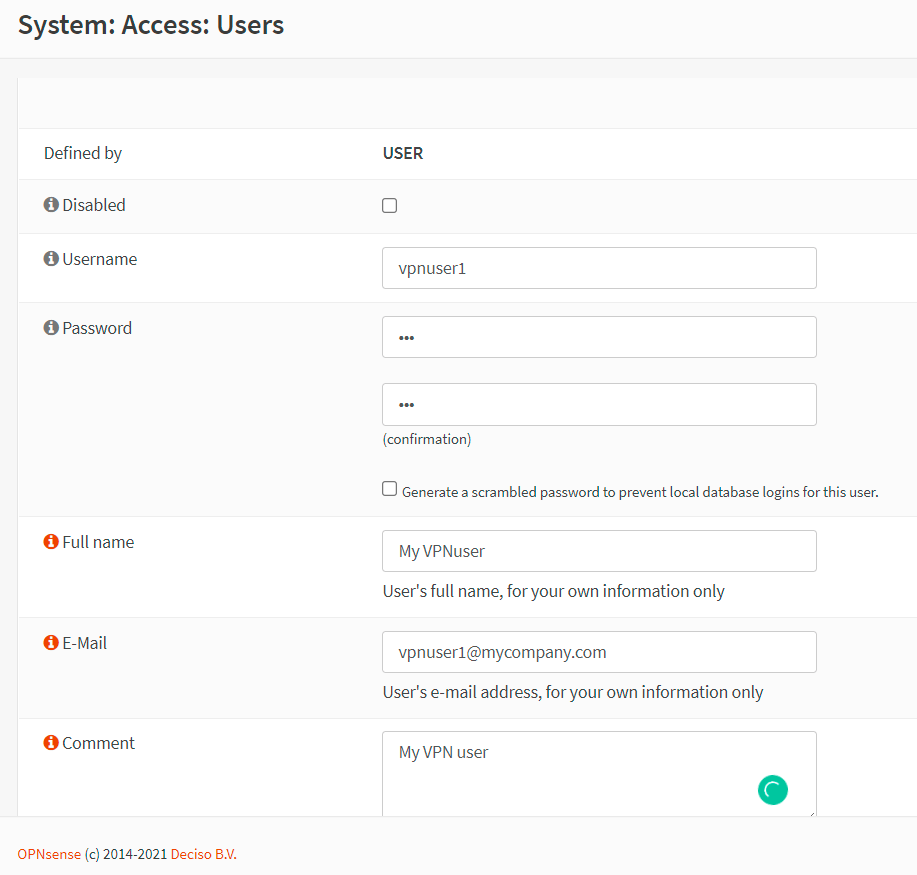
Task: Click the 'User's full name' help text
Action: 553,591
